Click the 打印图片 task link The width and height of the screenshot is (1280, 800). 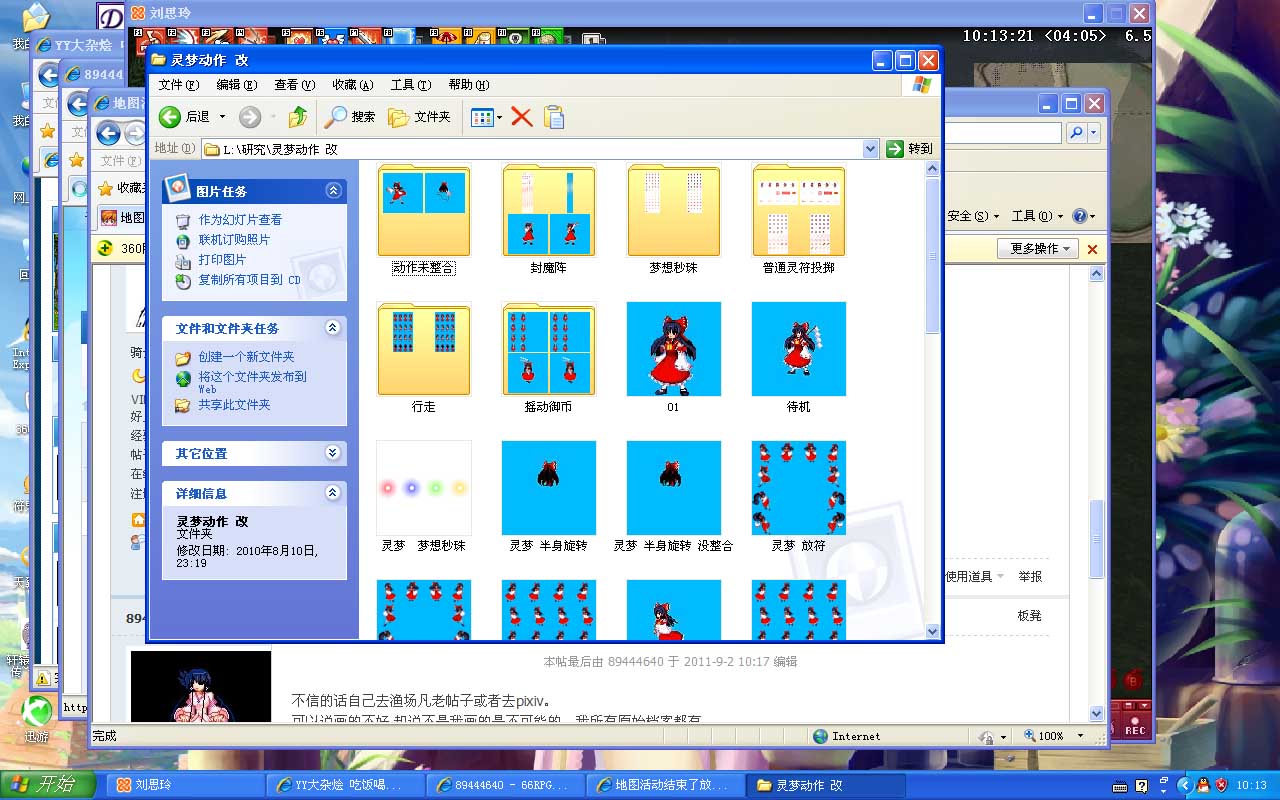pos(222,260)
